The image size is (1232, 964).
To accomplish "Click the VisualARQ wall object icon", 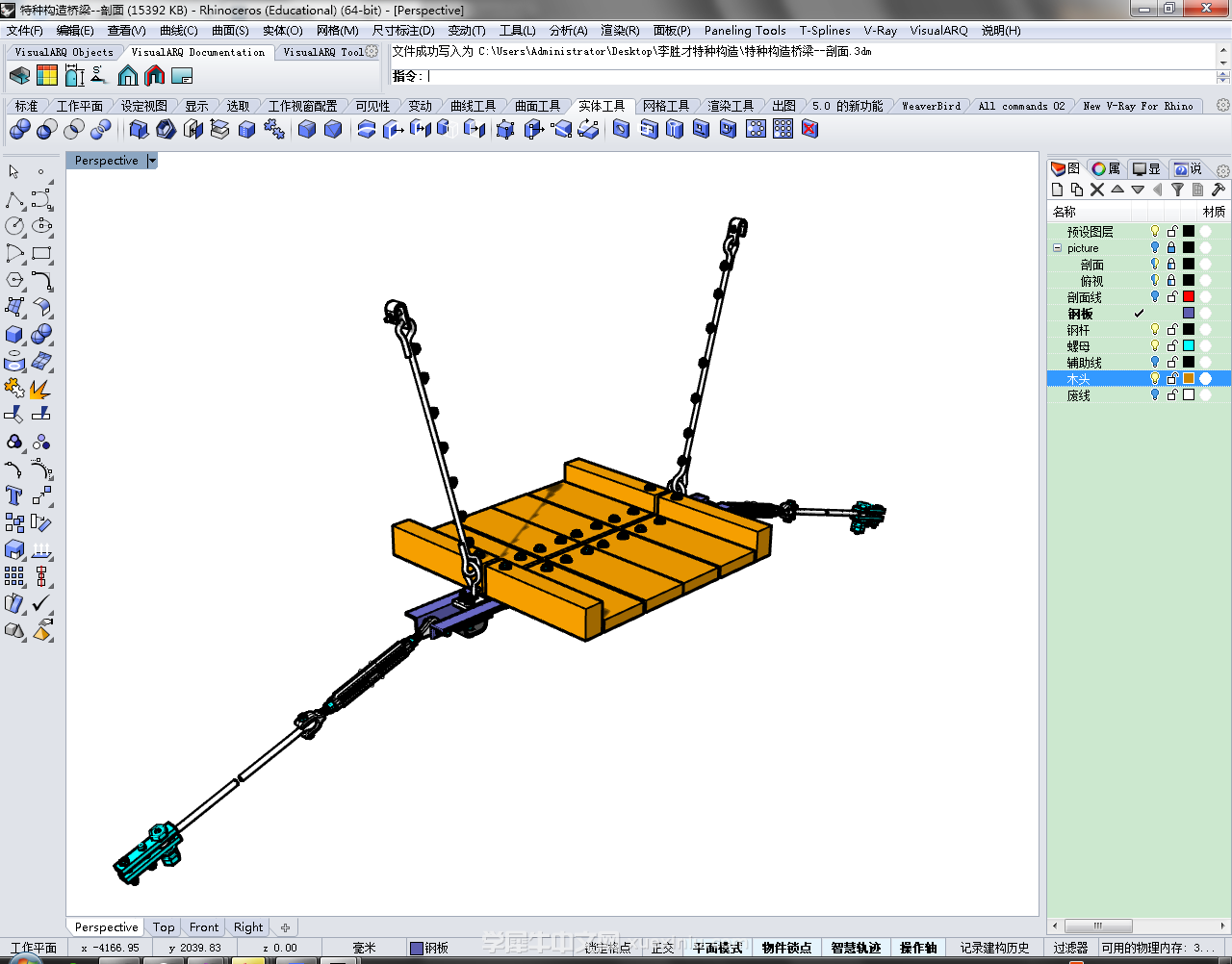I will [20, 75].
